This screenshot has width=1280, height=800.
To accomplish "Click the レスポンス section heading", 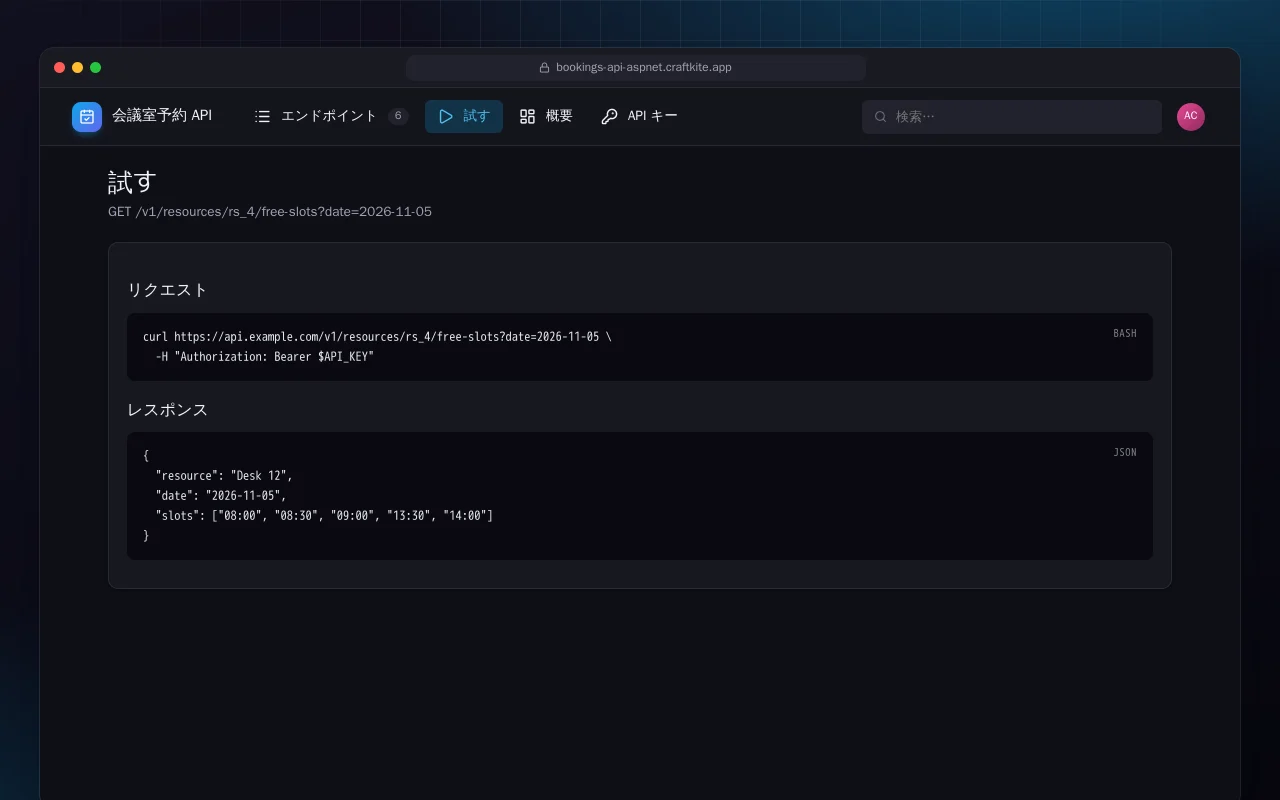I will click(167, 410).
